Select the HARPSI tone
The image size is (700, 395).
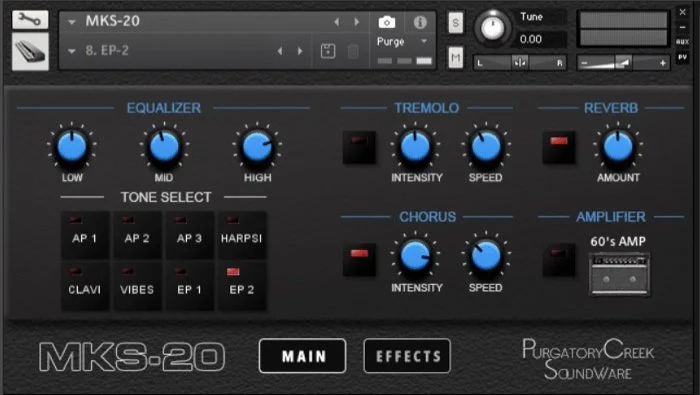click(242, 235)
